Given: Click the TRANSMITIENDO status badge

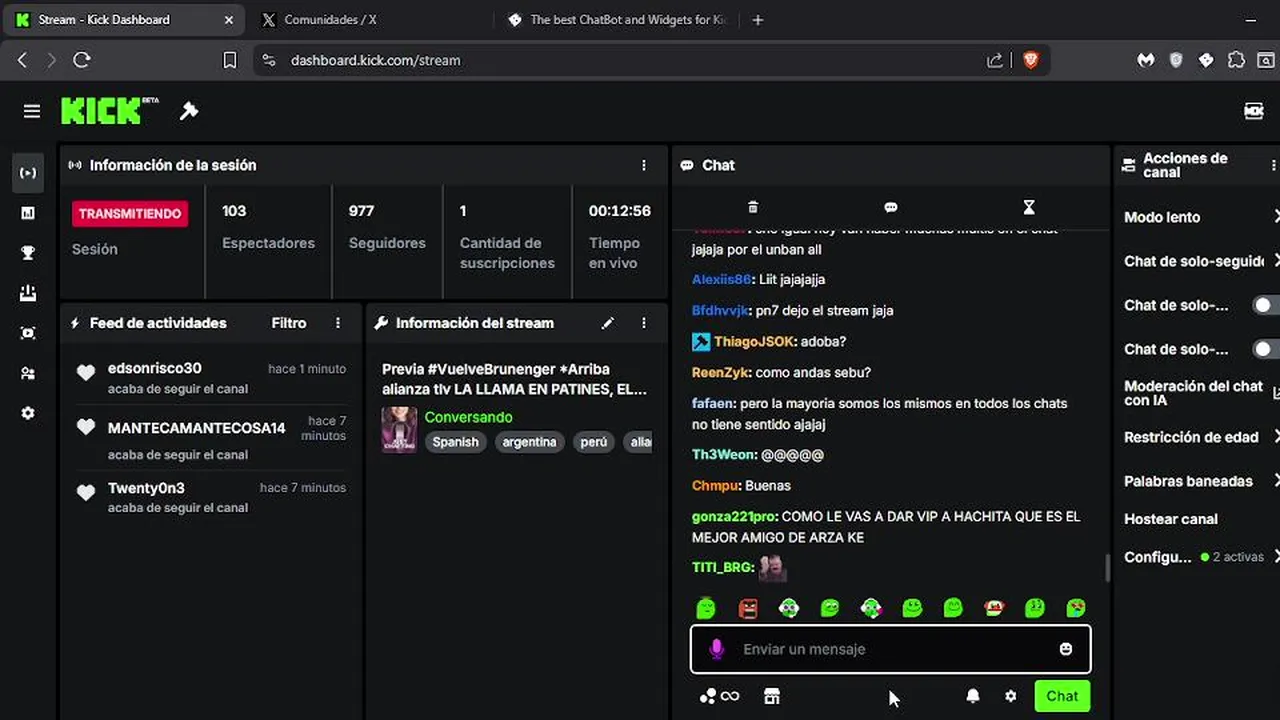Looking at the screenshot, I should (x=130, y=213).
